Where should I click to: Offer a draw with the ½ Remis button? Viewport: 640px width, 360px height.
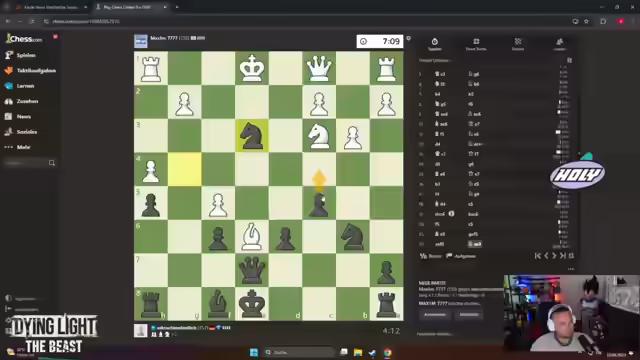coord(431,256)
